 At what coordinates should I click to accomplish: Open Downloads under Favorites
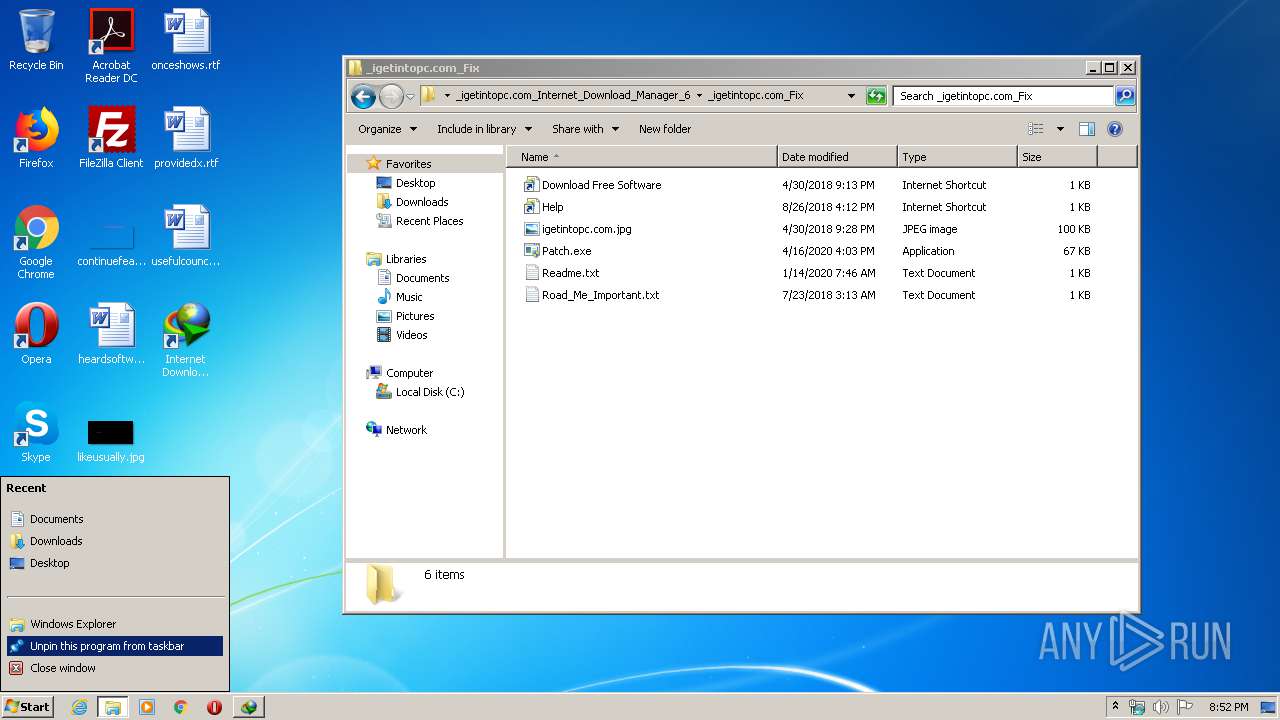(x=422, y=202)
